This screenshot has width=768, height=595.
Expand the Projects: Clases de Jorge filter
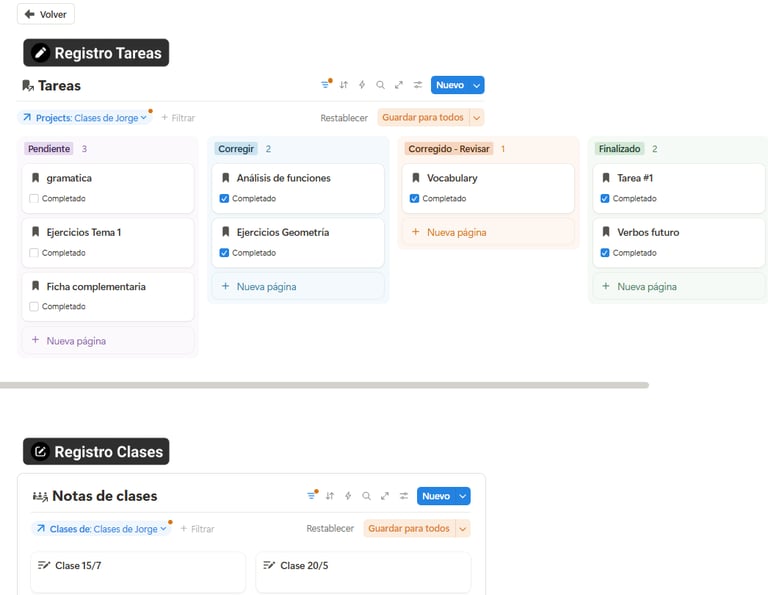[85, 118]
